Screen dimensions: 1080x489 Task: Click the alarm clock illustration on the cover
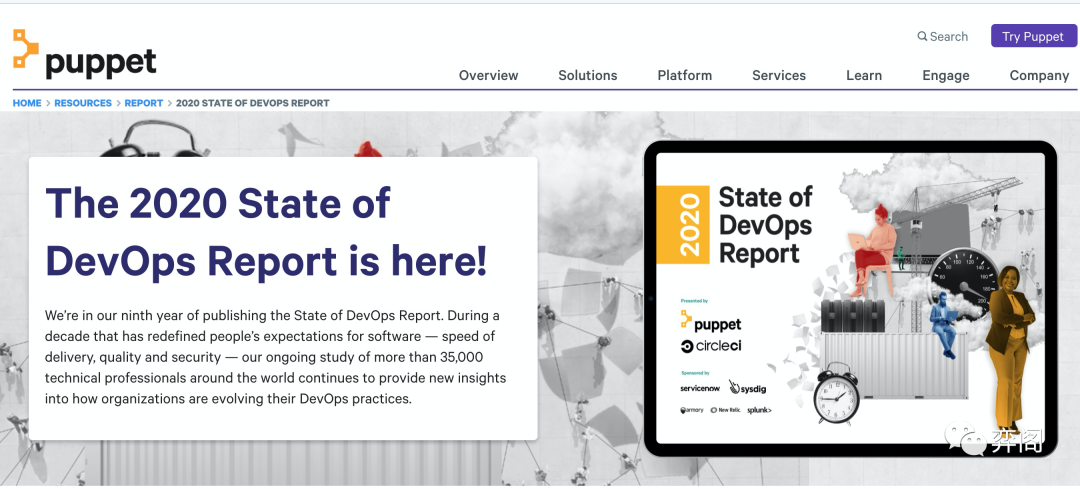tap(837, 394)
